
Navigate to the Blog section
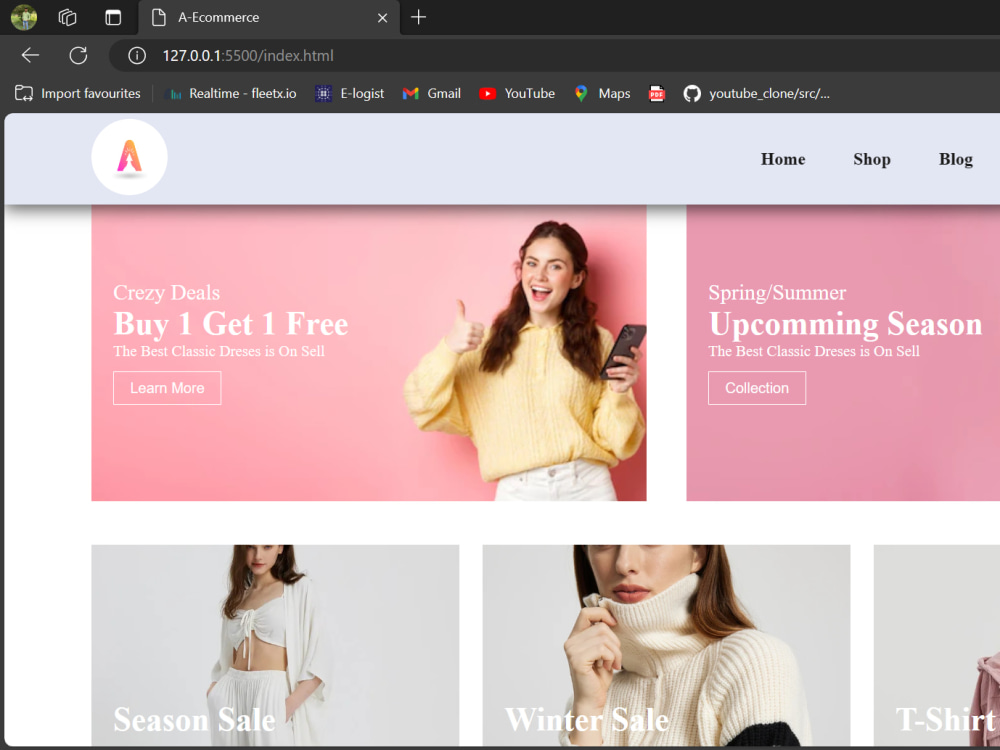click(x=955, y=159)
